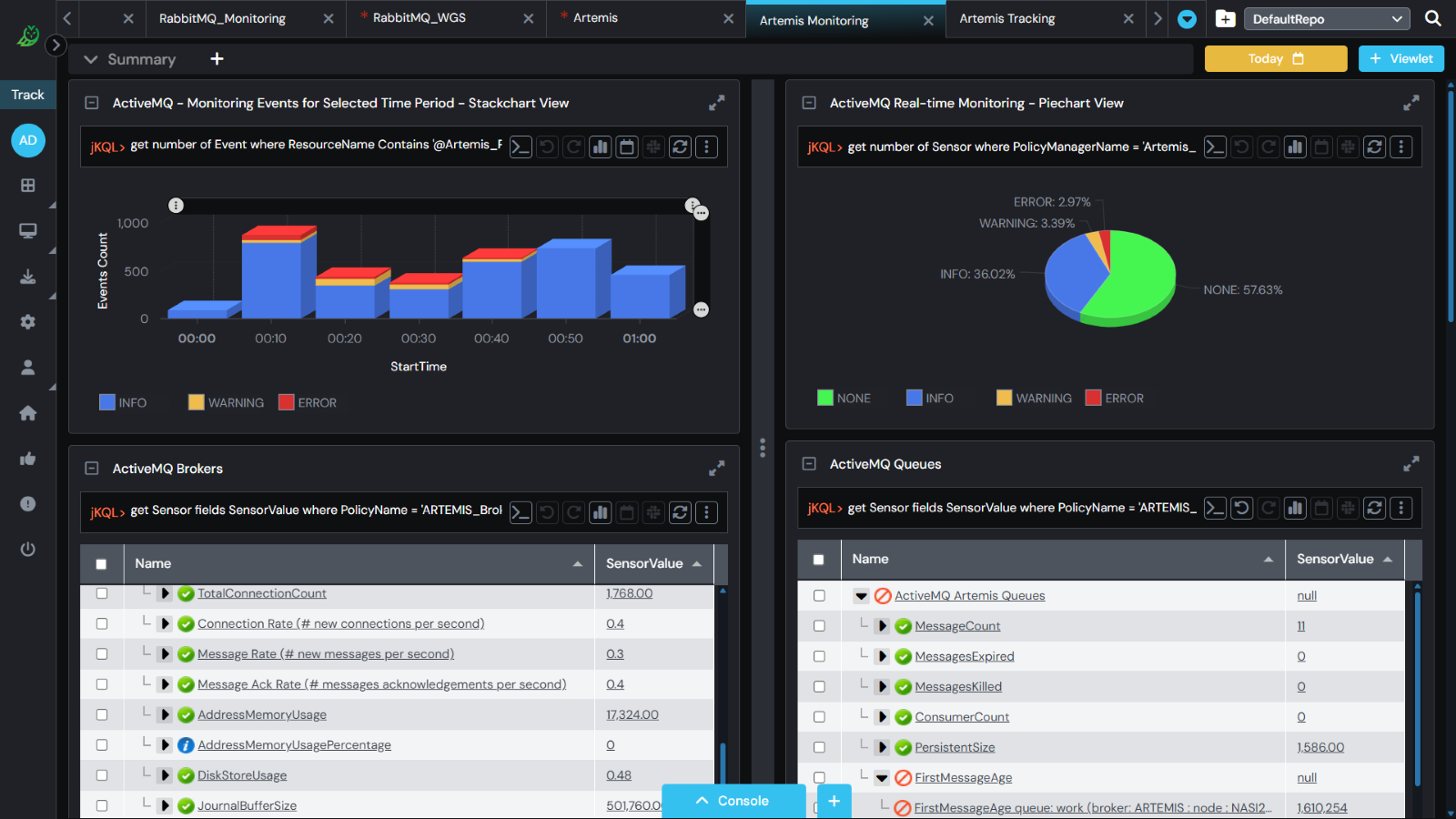Expand the MessageCount tree node
The image size is (1456, 819).
click(882, 626)
